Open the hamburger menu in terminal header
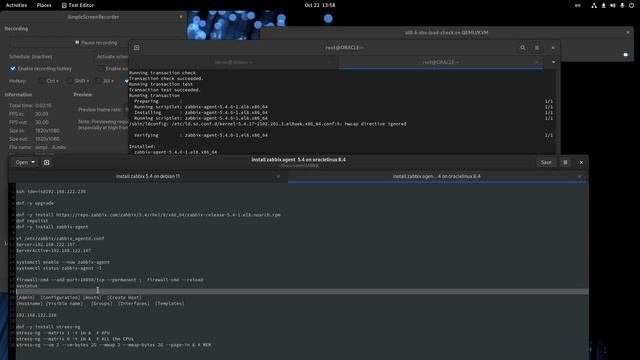This screenshot has height=360, width=640. click(537, 48)
